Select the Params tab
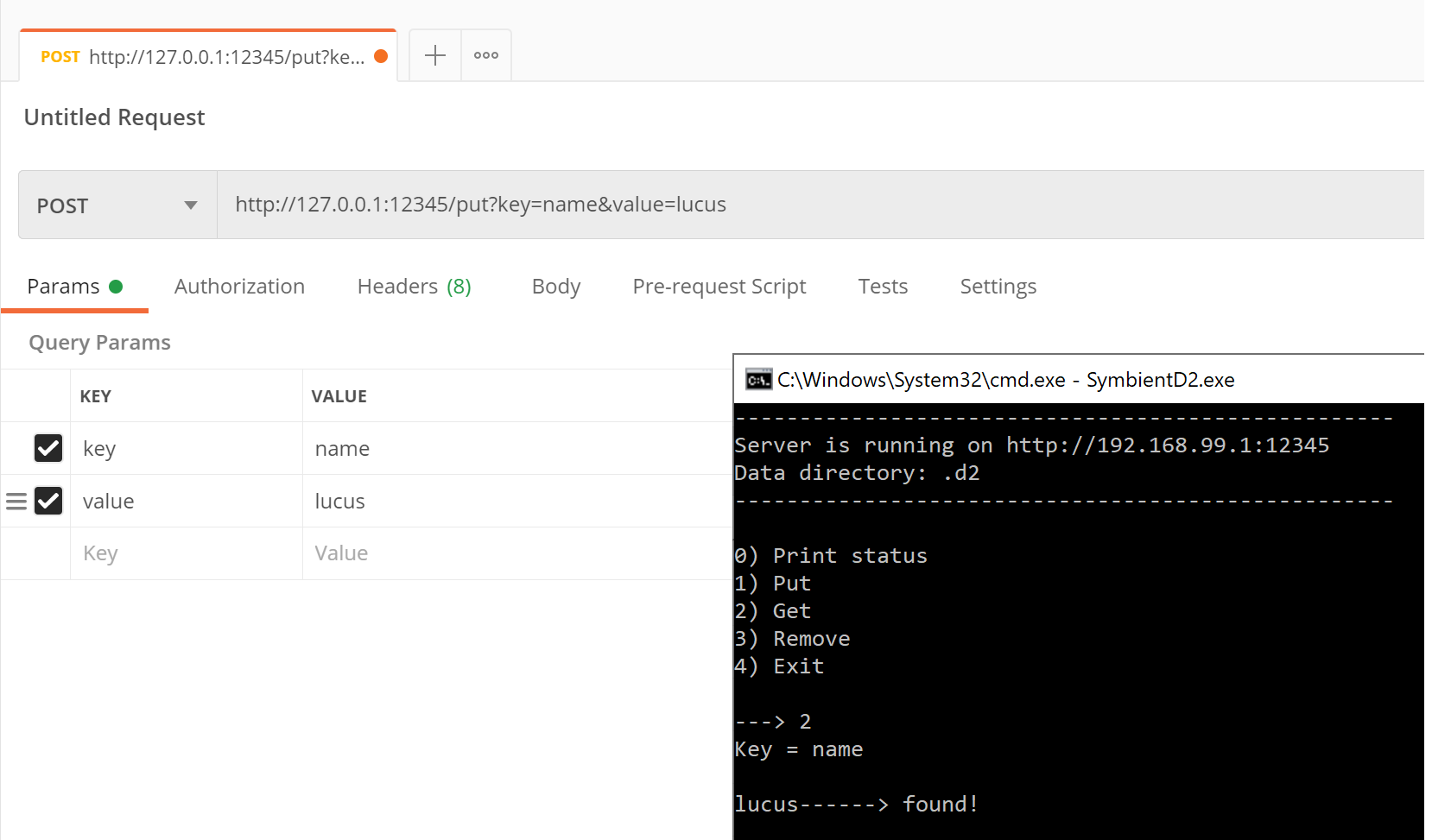 click(64, 287)
